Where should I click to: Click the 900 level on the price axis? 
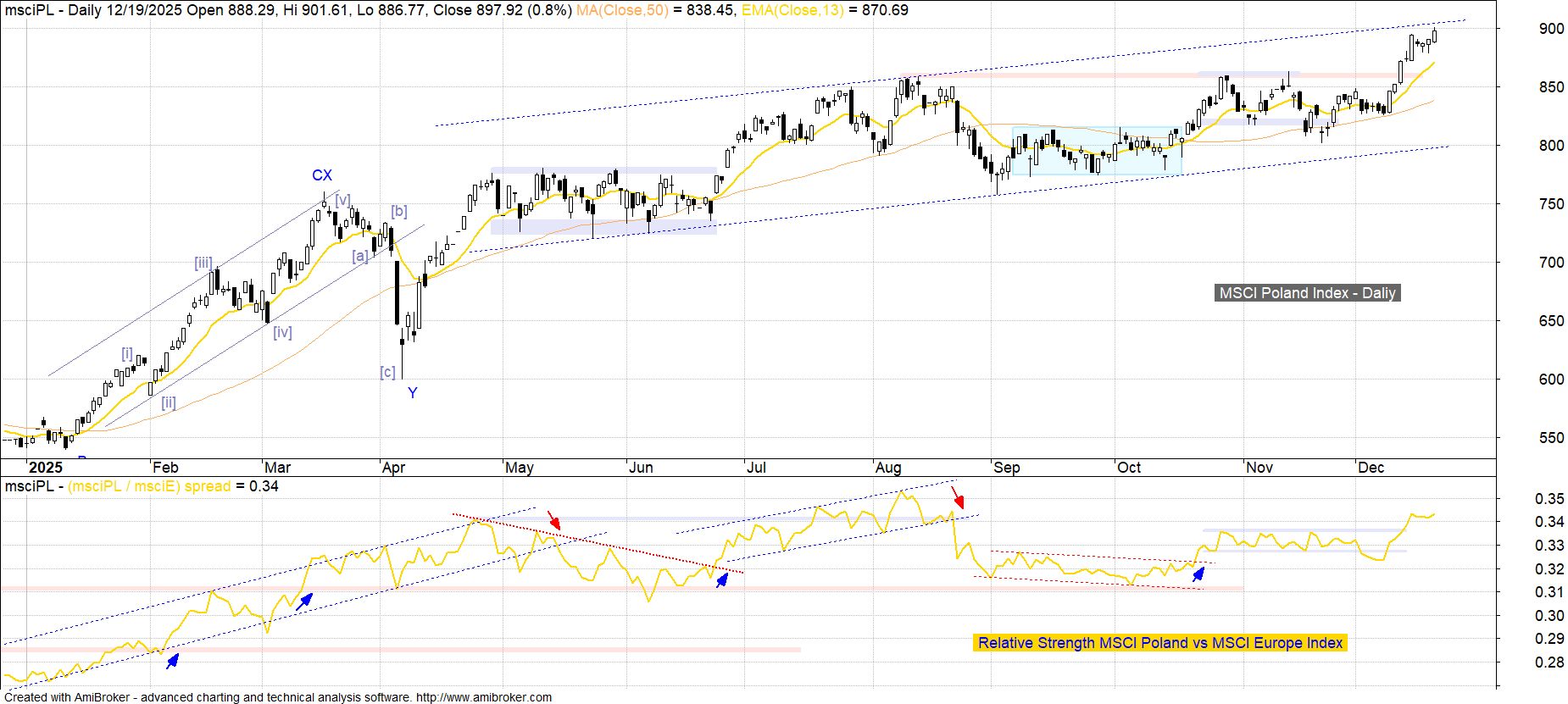(x=1551, y=29)
